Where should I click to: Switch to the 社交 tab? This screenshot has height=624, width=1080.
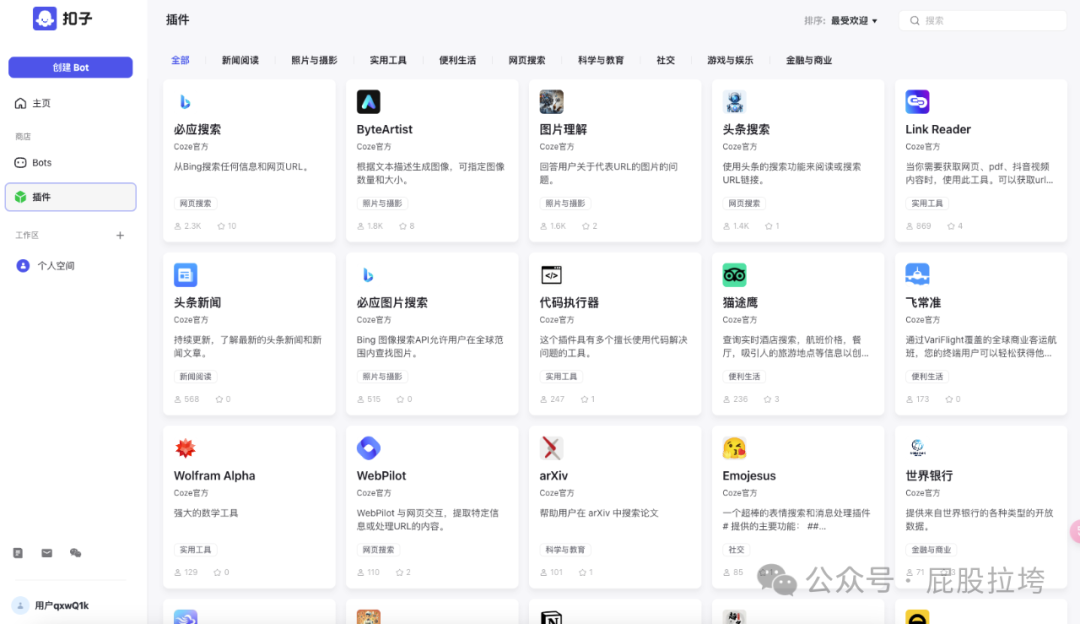(x=665, y=61)
